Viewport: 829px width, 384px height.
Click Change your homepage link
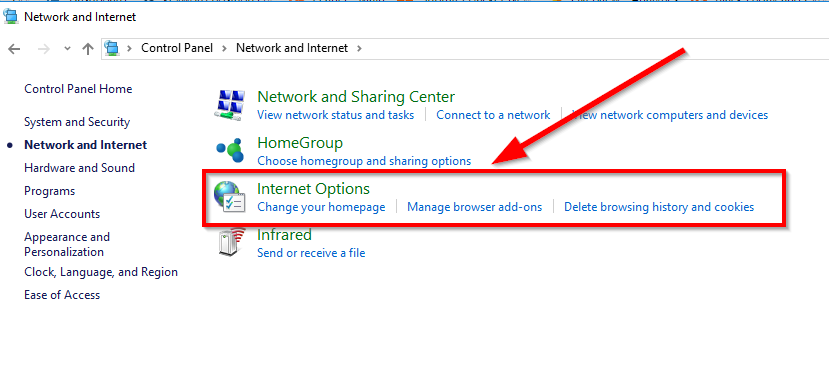tap(321, 207)
